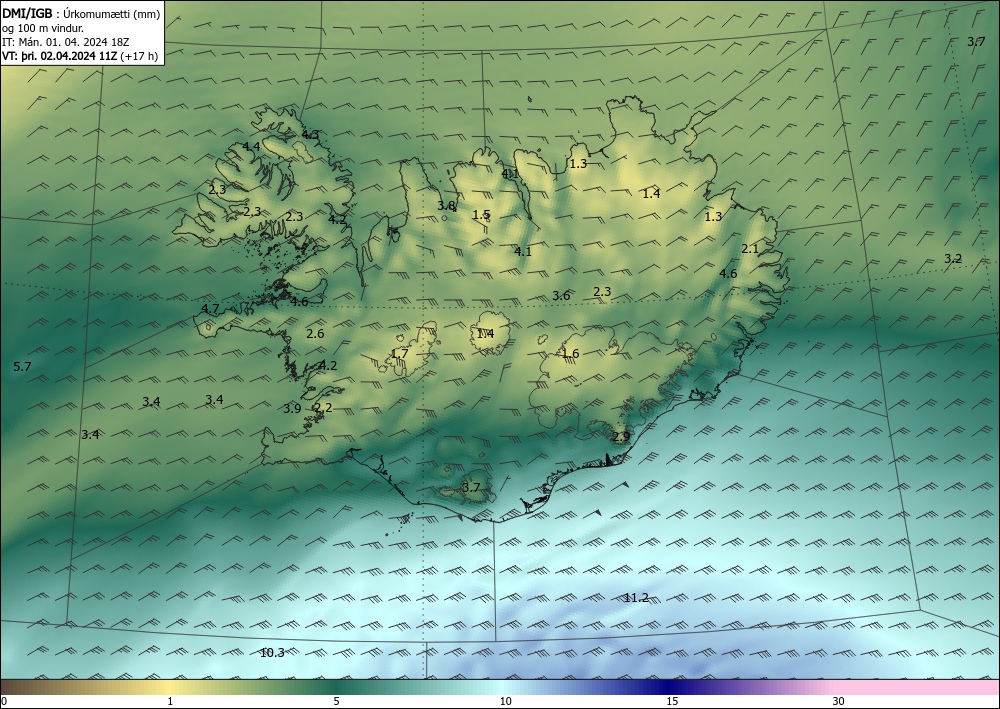Image resolution: width=1000 pixels, height=709 pixels.
Task: Click the 10.3 precipitation value
Action: click(272, 653)
